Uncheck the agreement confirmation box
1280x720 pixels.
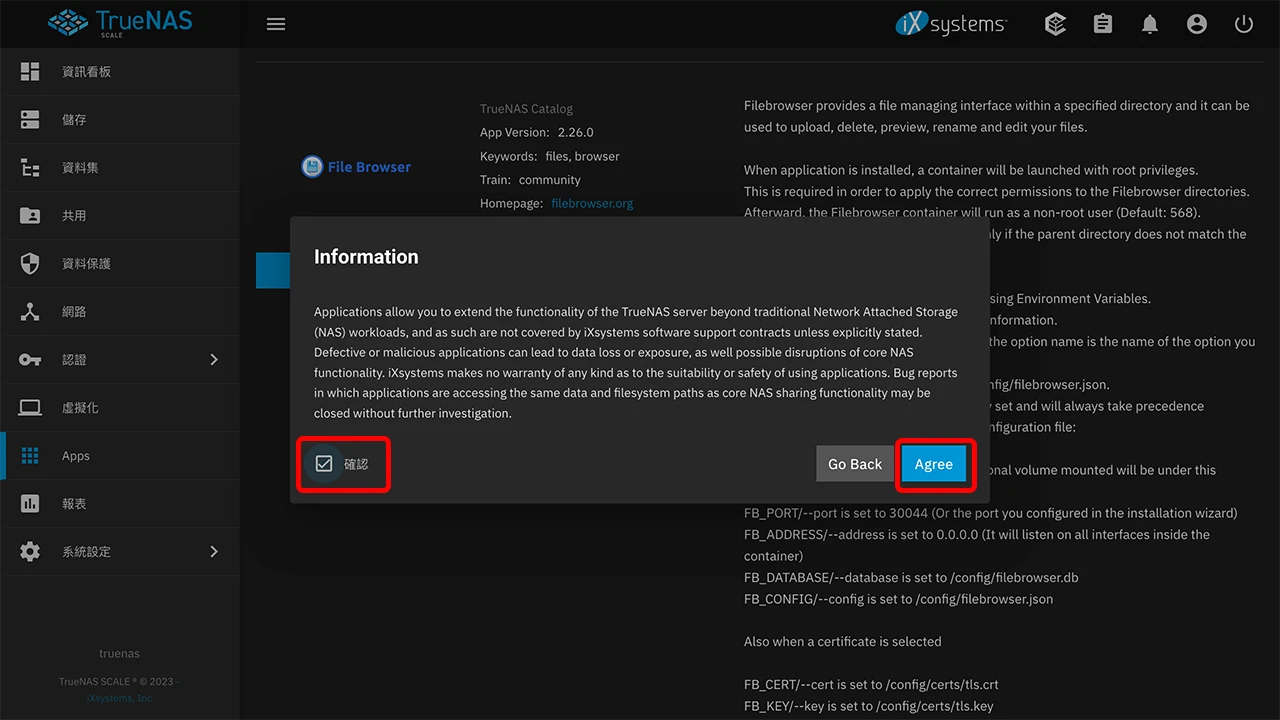point(324,463)
